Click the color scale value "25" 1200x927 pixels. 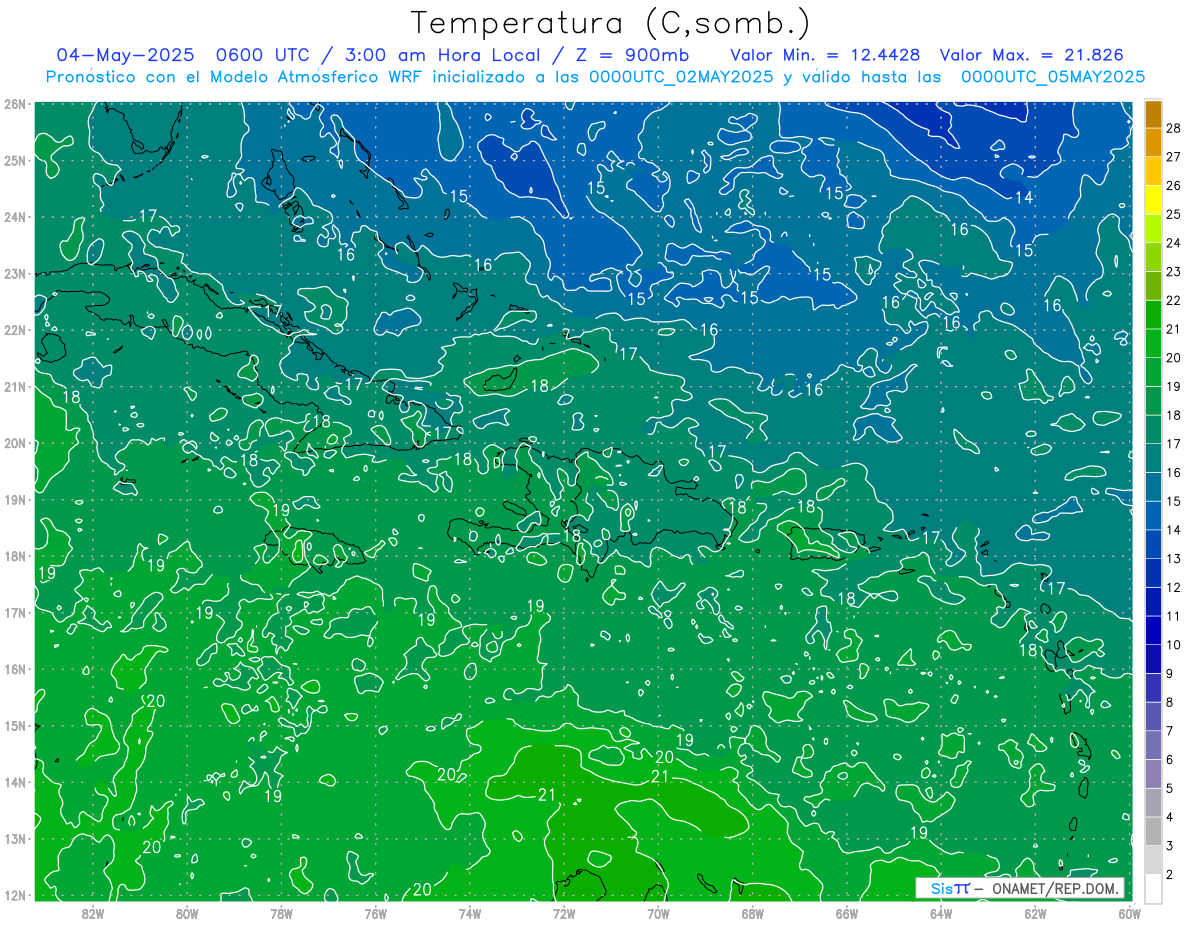click(x=1174, y=214)
